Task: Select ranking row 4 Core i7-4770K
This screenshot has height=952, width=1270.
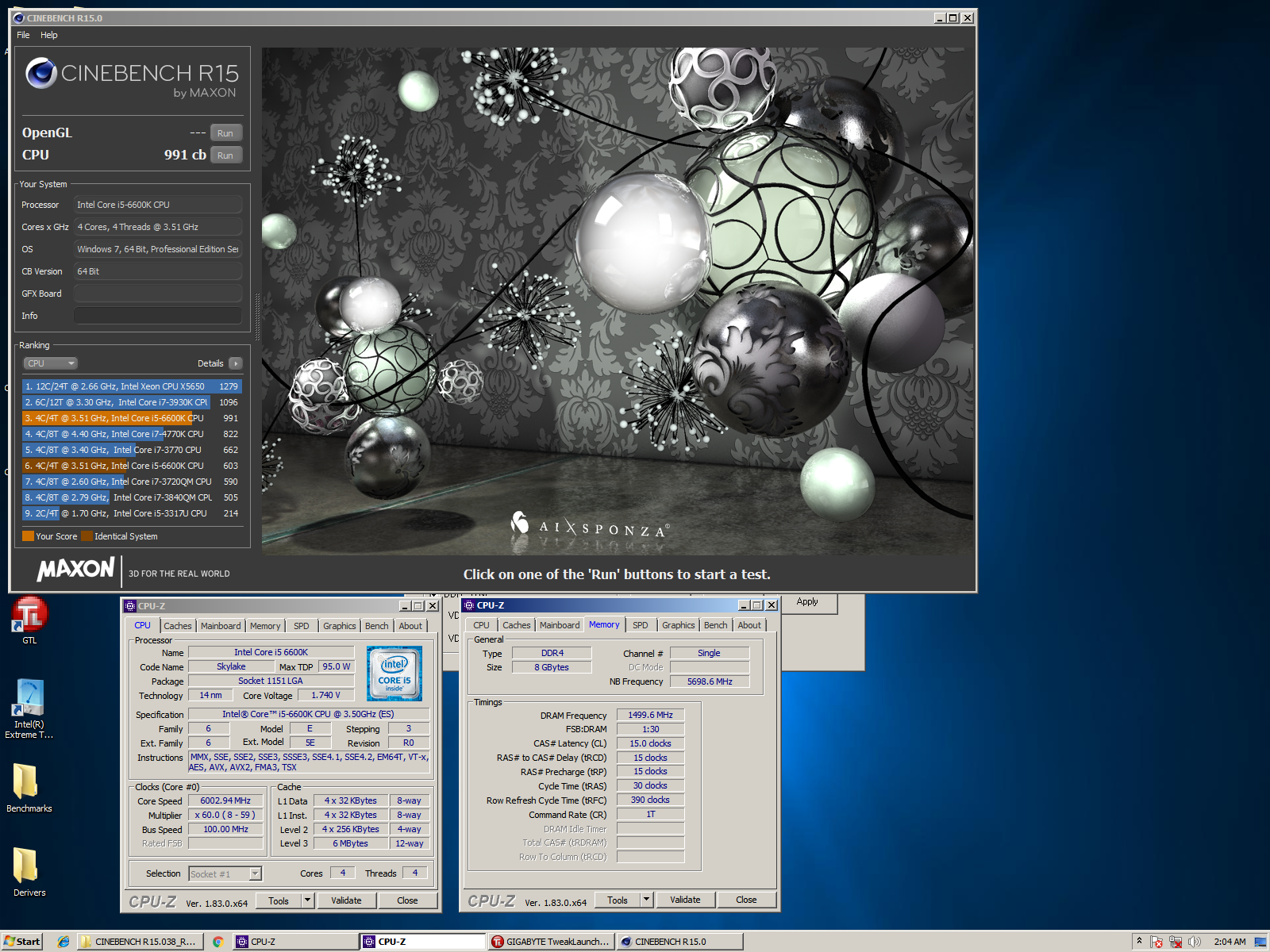Action: [x=132, y=434]
